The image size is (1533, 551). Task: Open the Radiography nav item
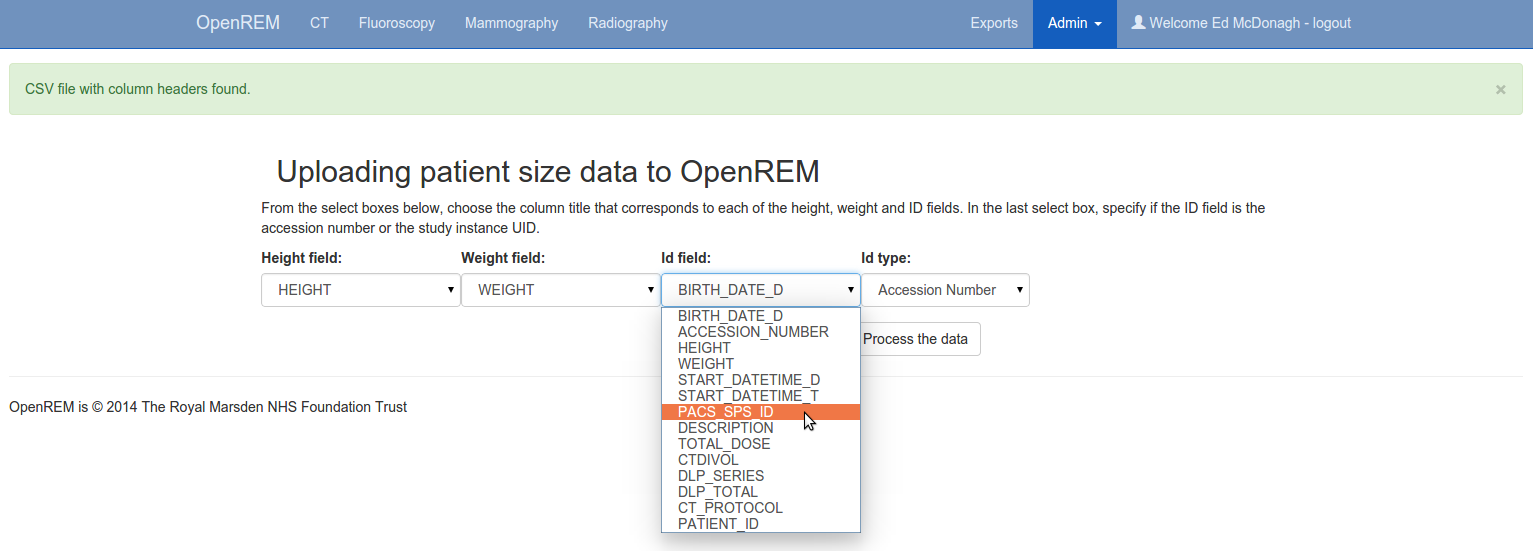627,23
